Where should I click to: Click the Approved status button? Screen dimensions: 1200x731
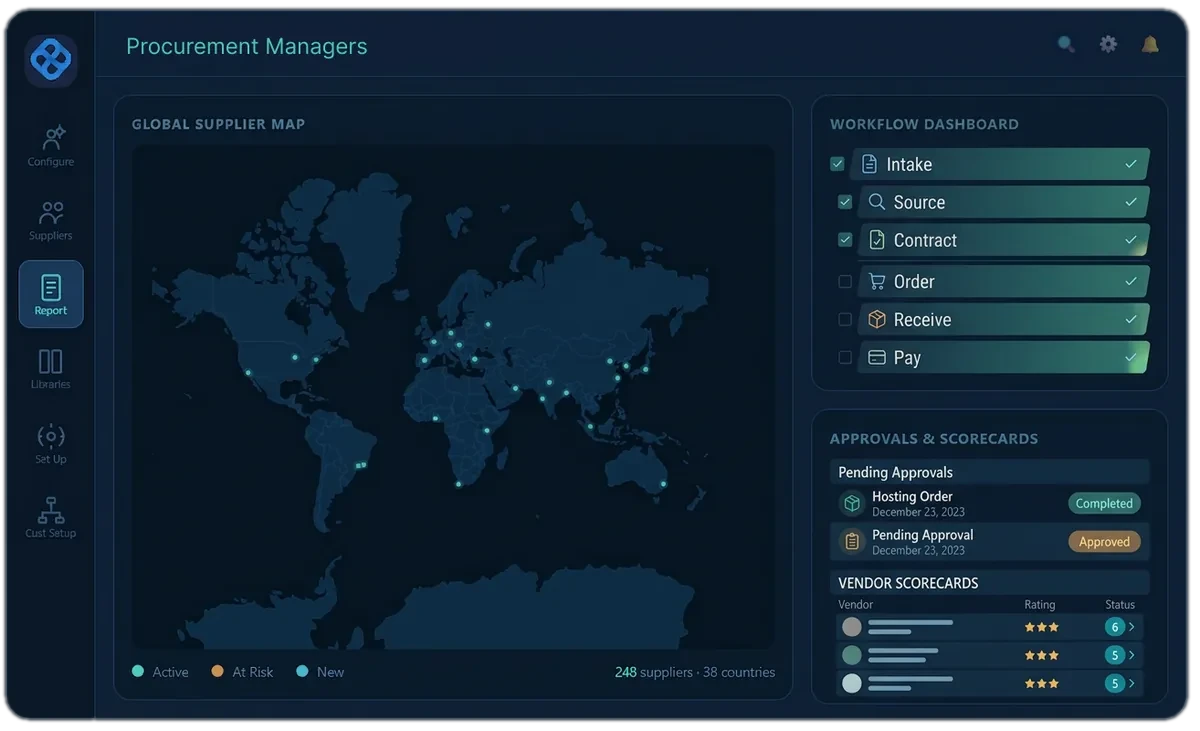coord(1104,541)
